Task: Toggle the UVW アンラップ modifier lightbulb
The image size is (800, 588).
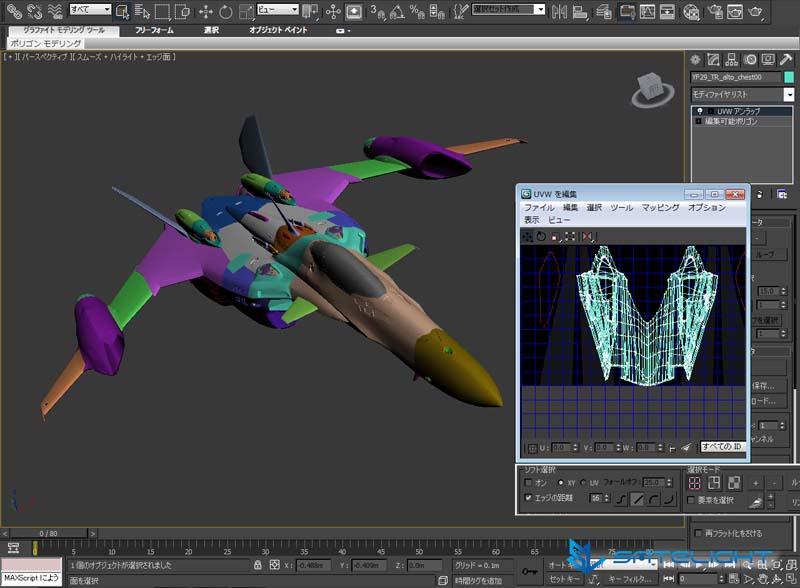Action: [700, 111]
